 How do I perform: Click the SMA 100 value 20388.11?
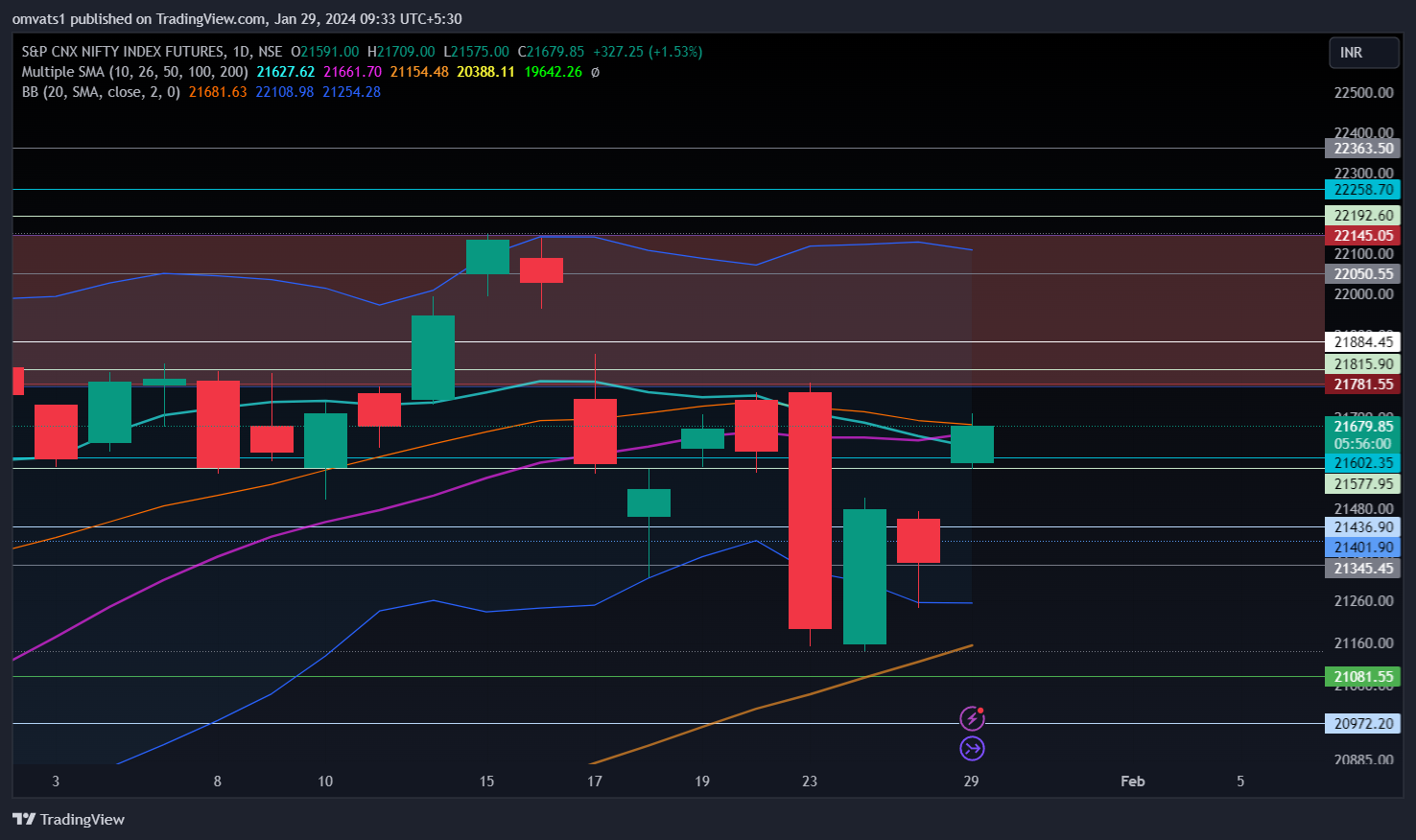coord(485,72)
